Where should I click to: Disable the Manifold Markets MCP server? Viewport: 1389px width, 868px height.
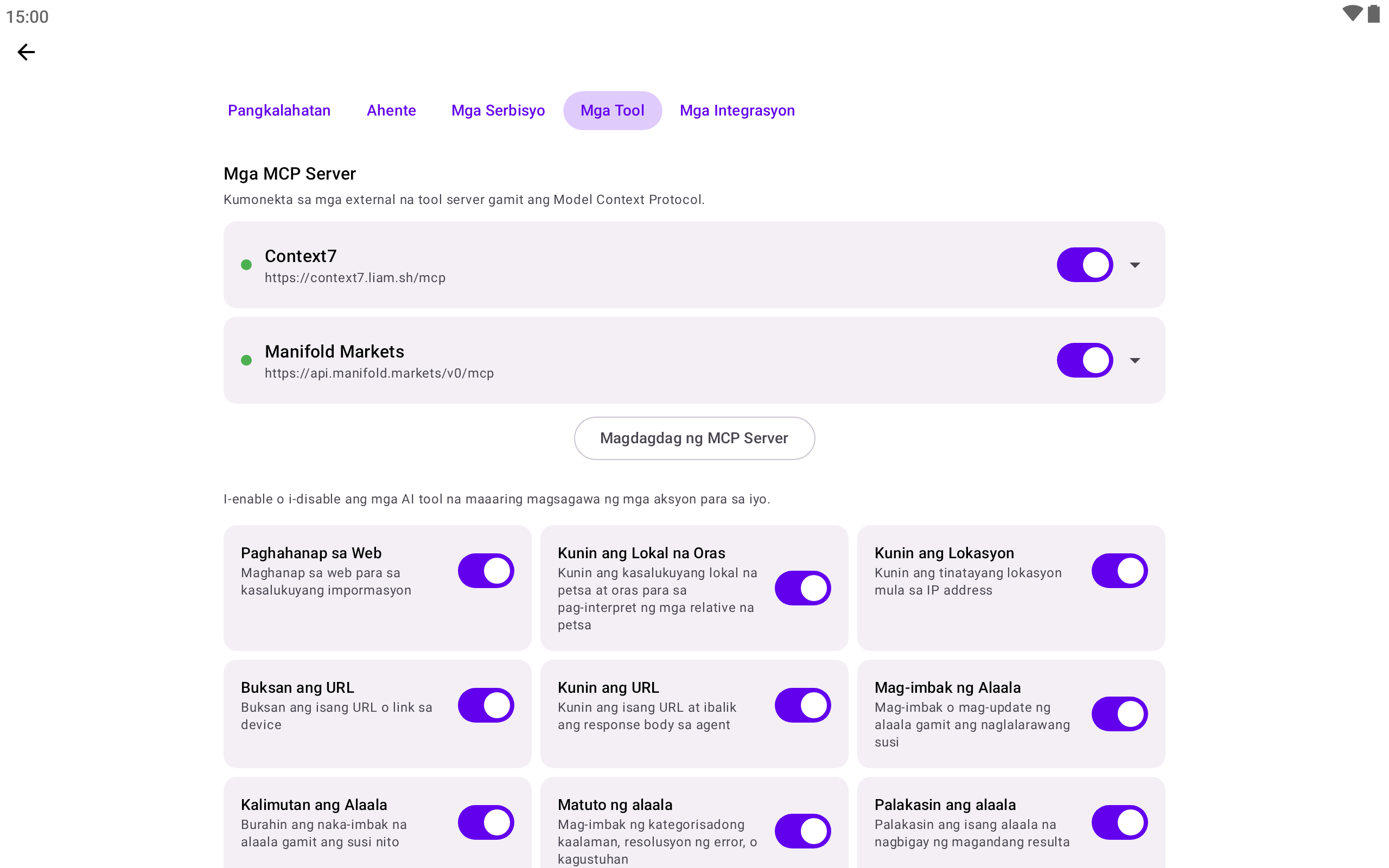[x=1085, y=360]
